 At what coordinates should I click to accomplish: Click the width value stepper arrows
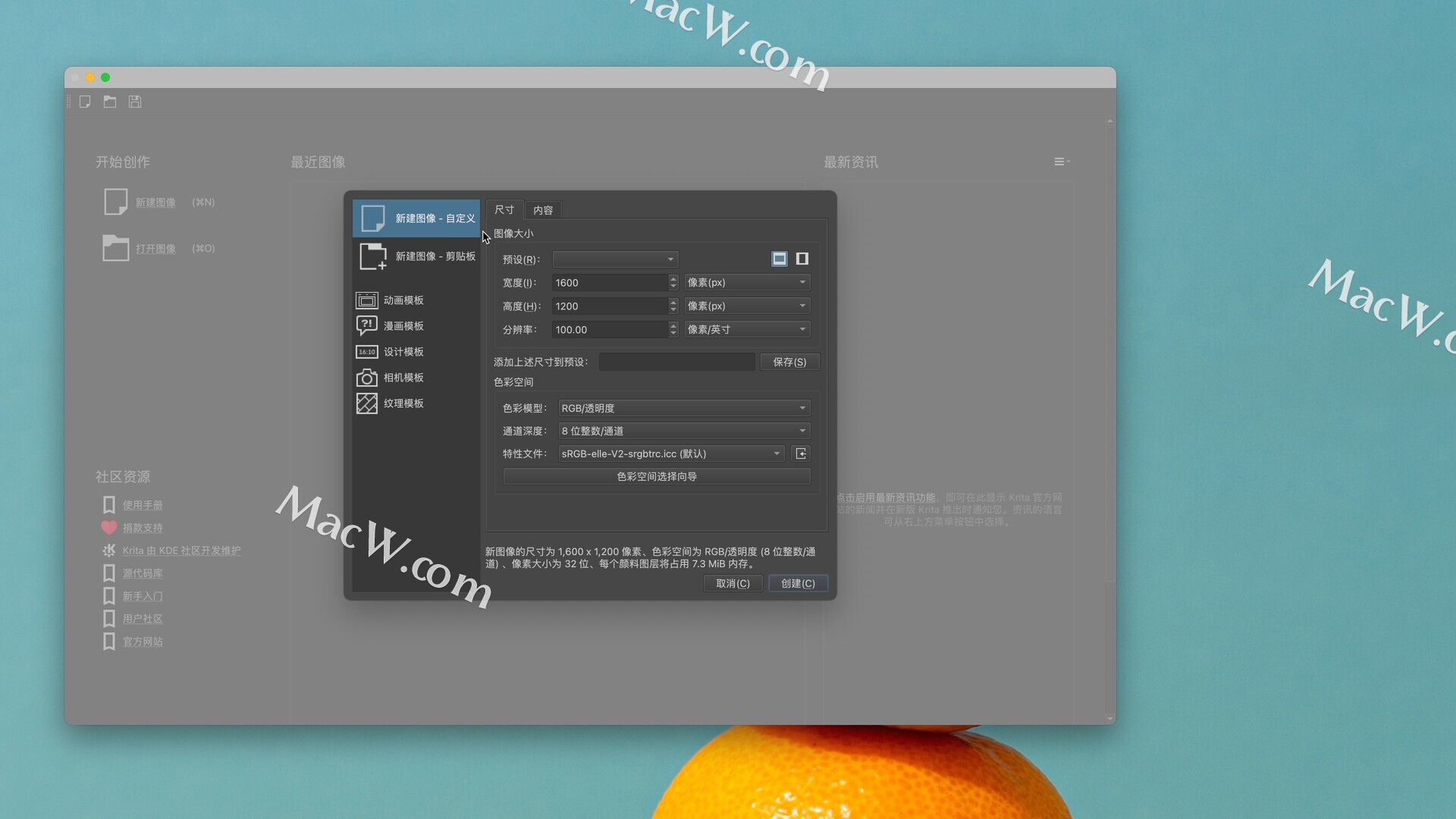tap(673, 283)
